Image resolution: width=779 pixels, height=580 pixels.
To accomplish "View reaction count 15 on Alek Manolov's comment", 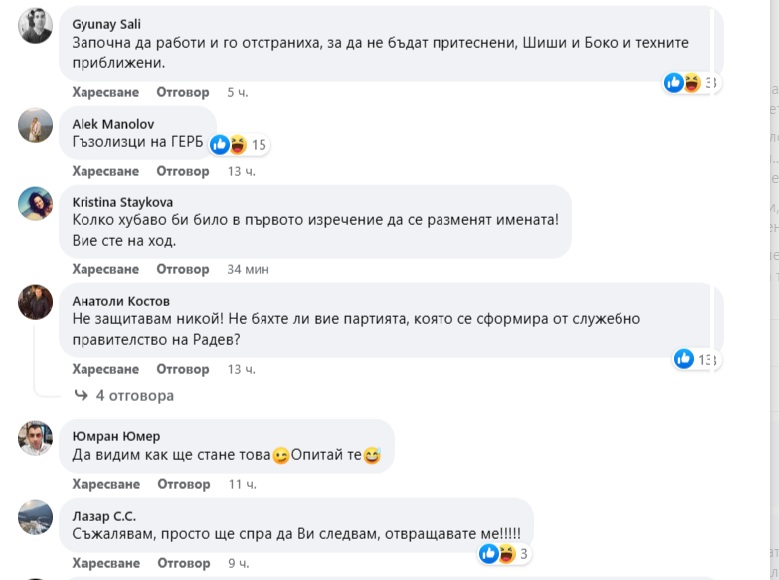I will 259,145.
